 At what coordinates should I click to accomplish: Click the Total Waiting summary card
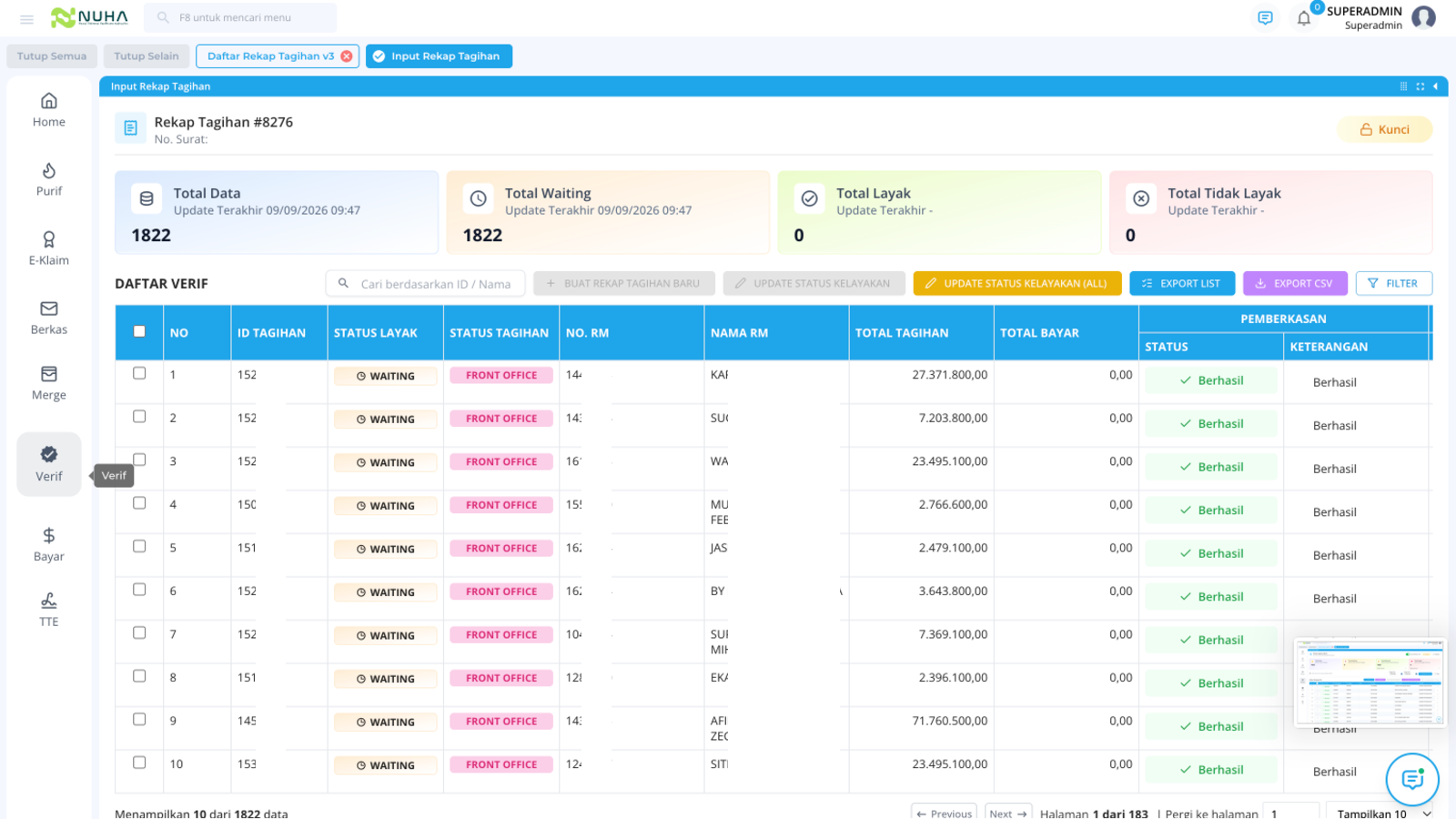point(608,212)
